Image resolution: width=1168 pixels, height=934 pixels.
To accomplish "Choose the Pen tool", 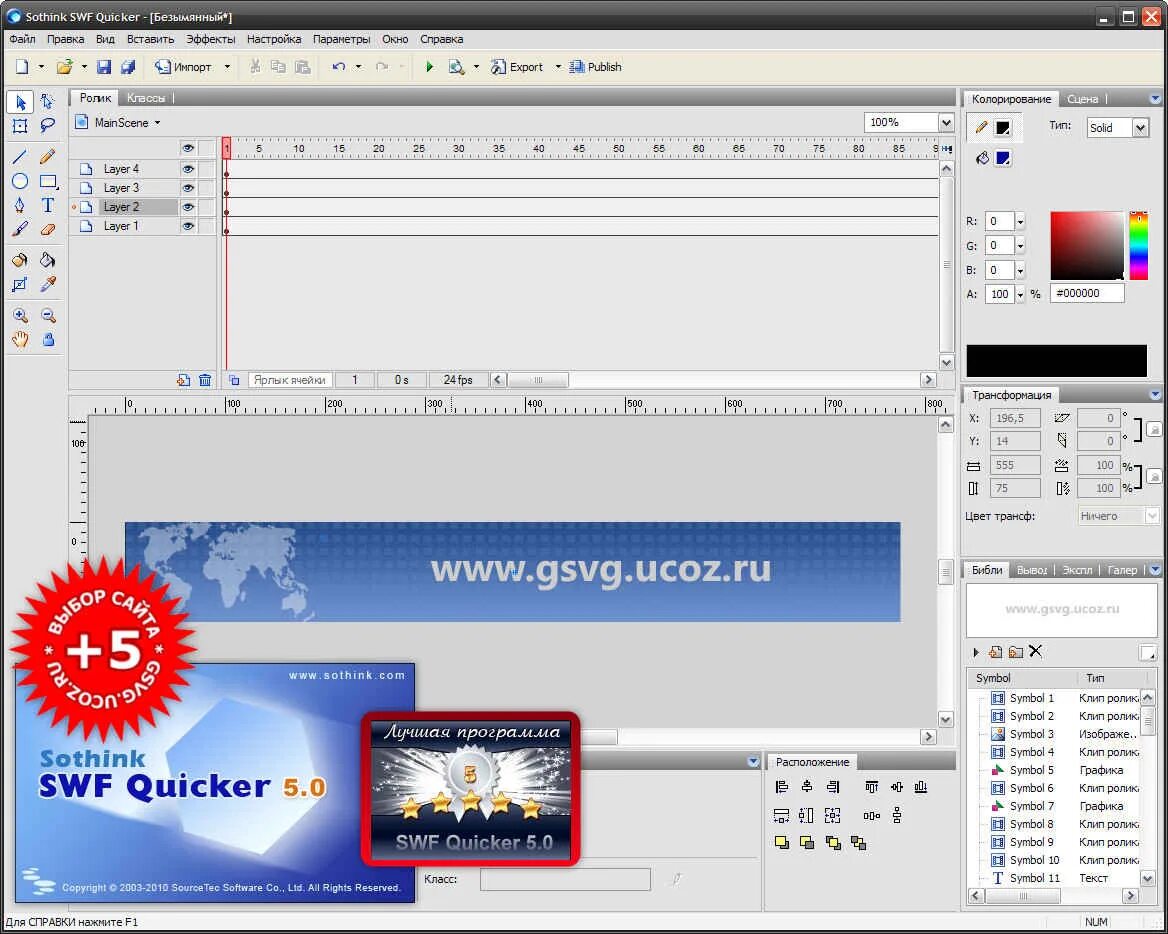I will (x=20, y=206).
